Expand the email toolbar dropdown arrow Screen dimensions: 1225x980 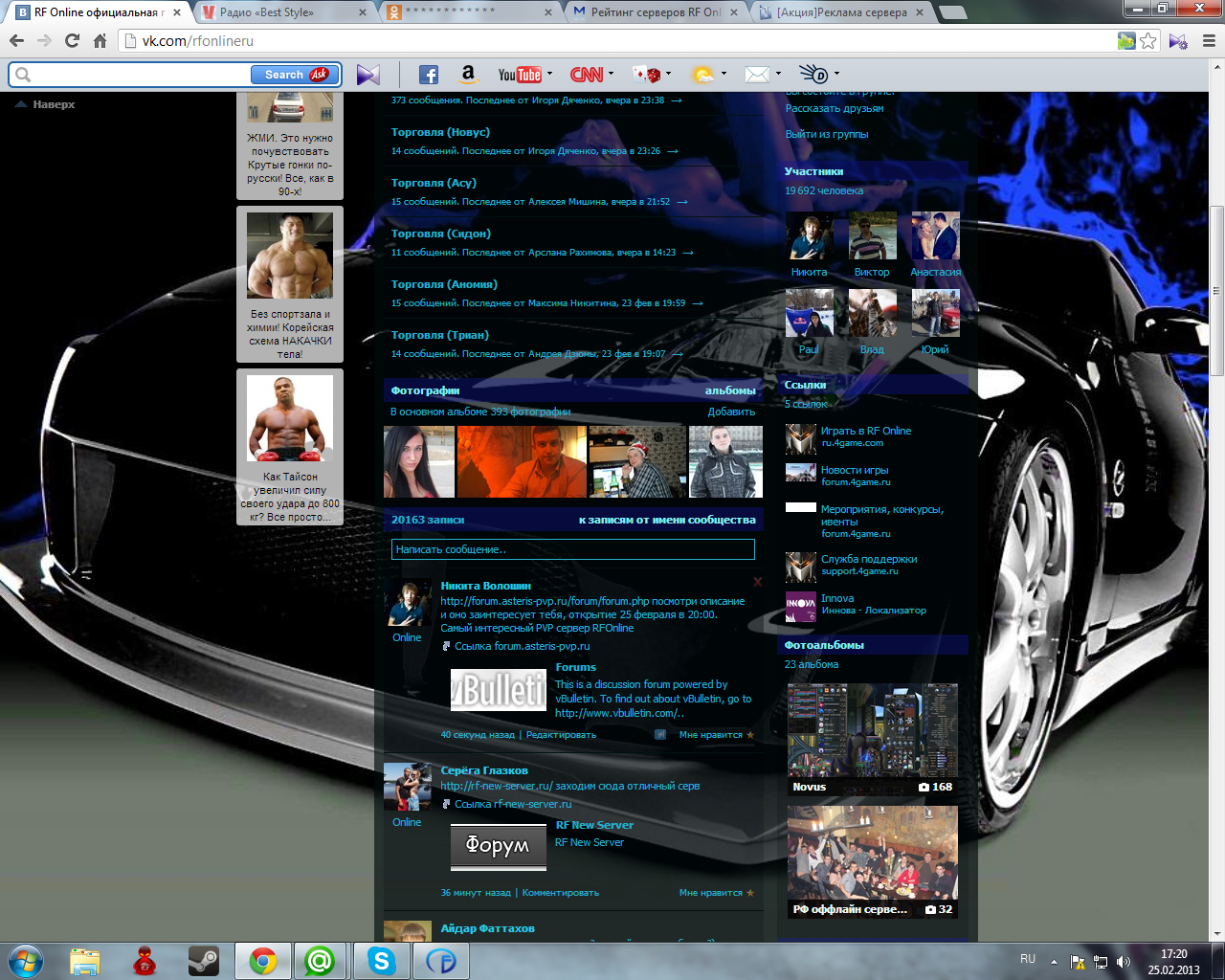tap(778, 74)
